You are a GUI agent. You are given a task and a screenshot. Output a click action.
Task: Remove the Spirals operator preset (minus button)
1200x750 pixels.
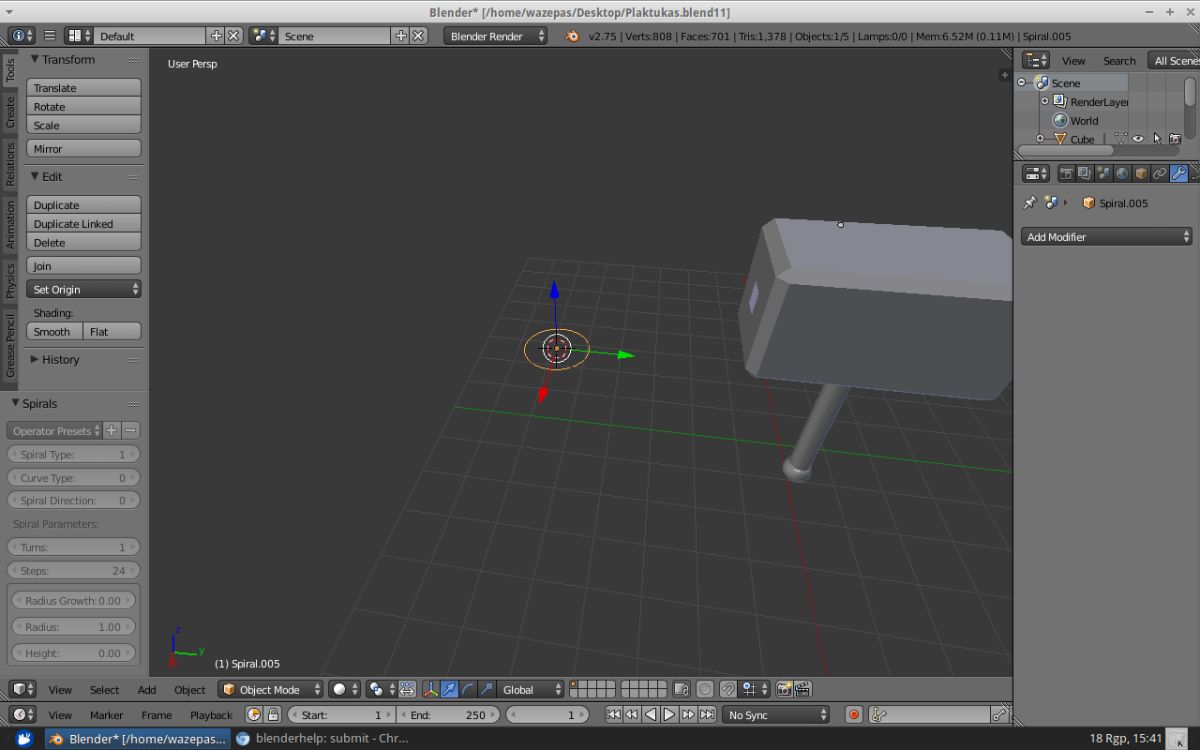click(x=131, y=431)
